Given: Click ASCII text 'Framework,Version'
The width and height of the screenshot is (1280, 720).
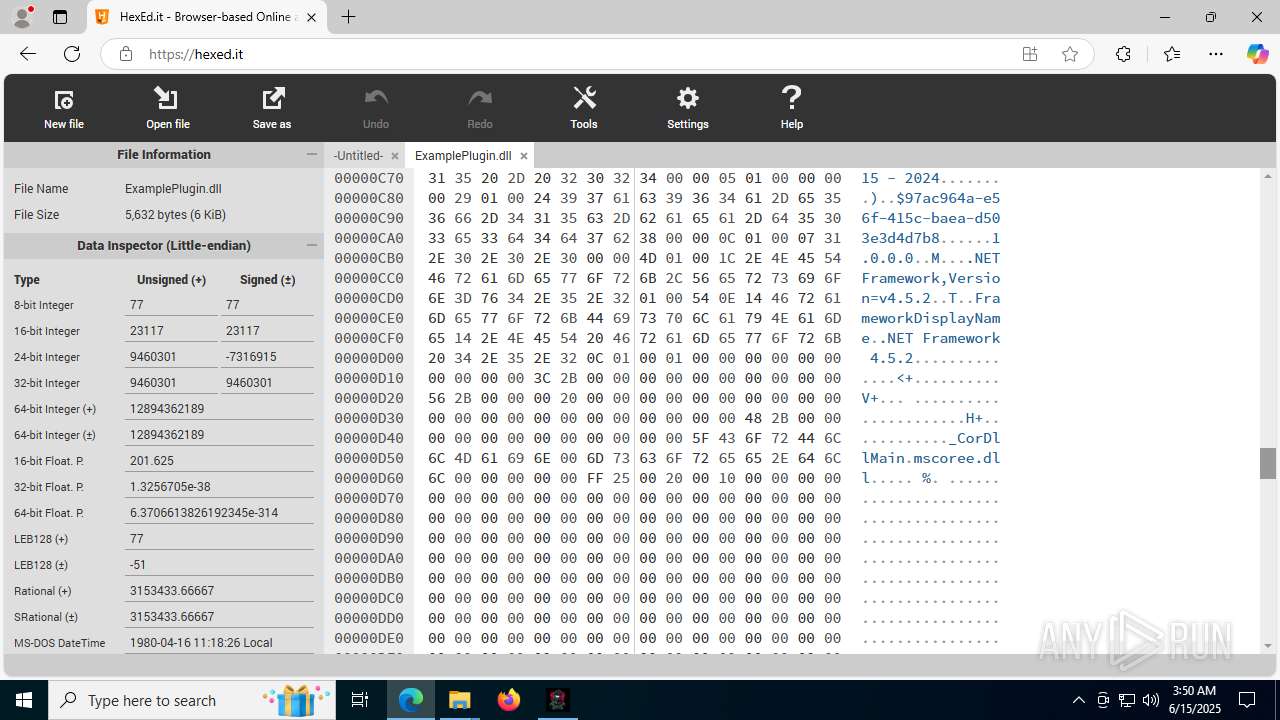Looking at the screenshot, I should tap(931, 278).
